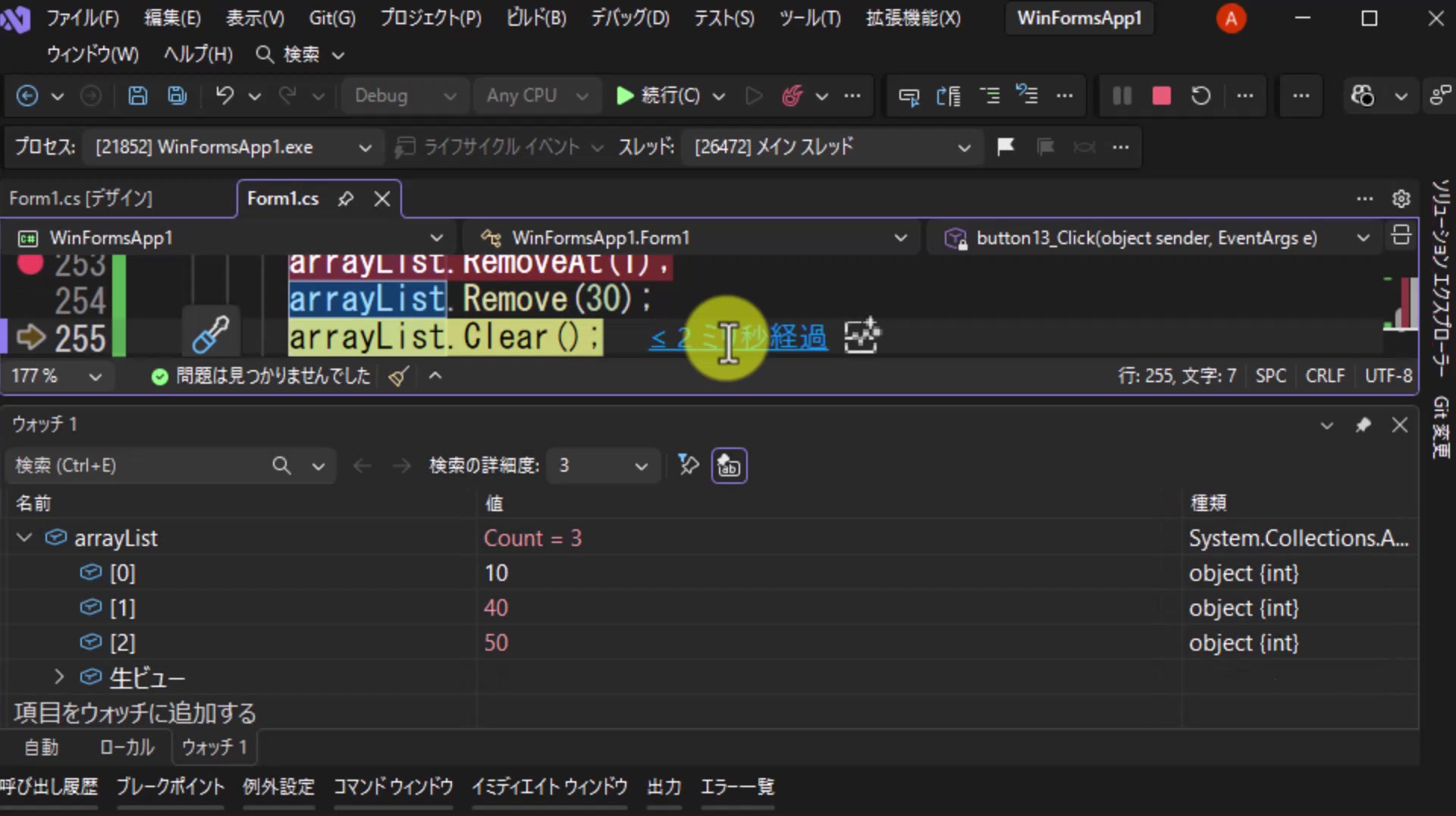The height and width of the screenshot is (816, 1456).
Task: Open the ブレークポイント window tab
Action: (x=171, y=787)
